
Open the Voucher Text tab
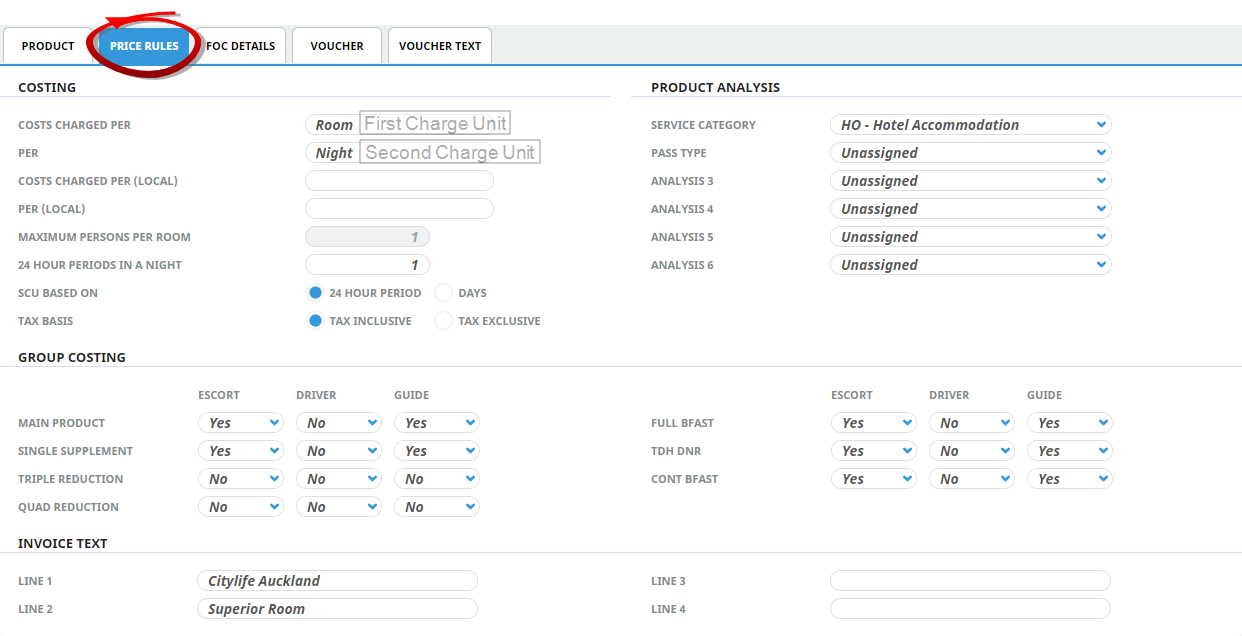439,46
